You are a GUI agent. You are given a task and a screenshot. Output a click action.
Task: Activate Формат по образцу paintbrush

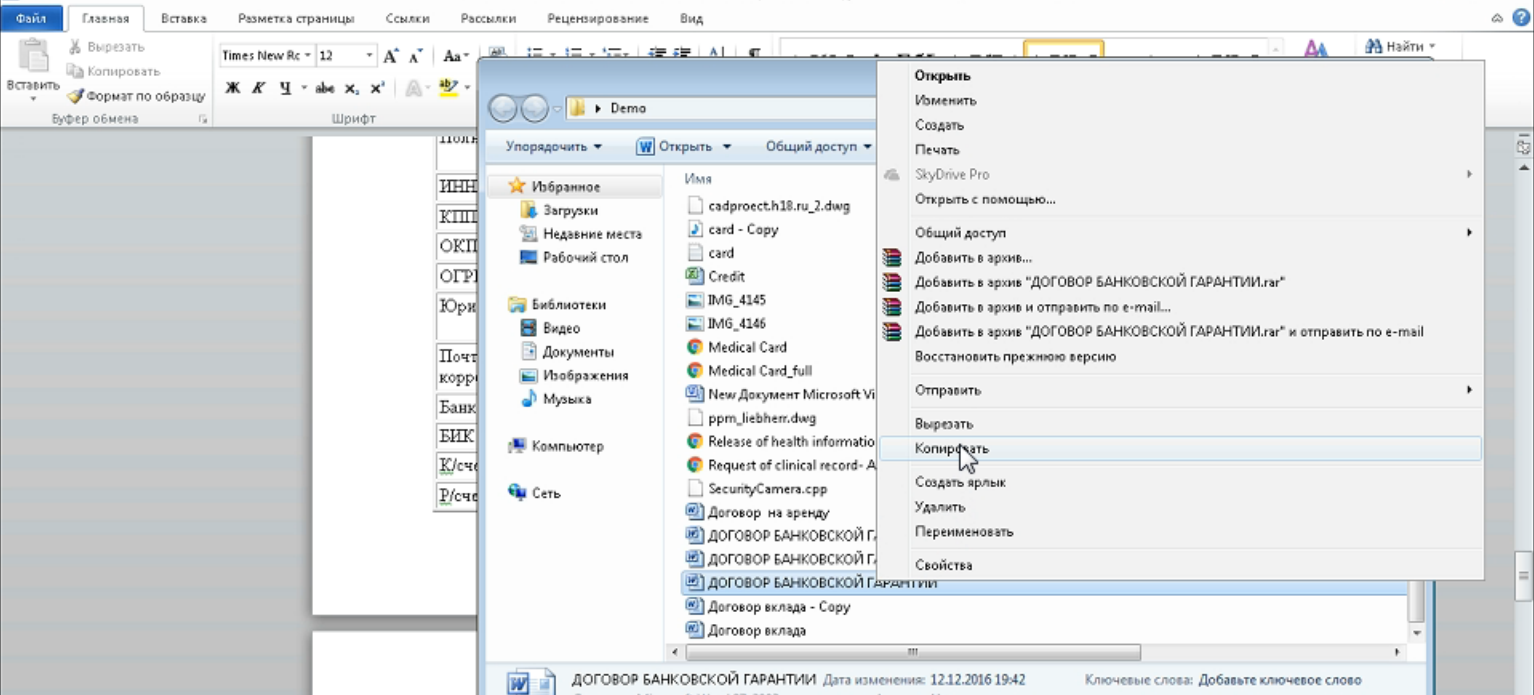click(x=136, y=96)
